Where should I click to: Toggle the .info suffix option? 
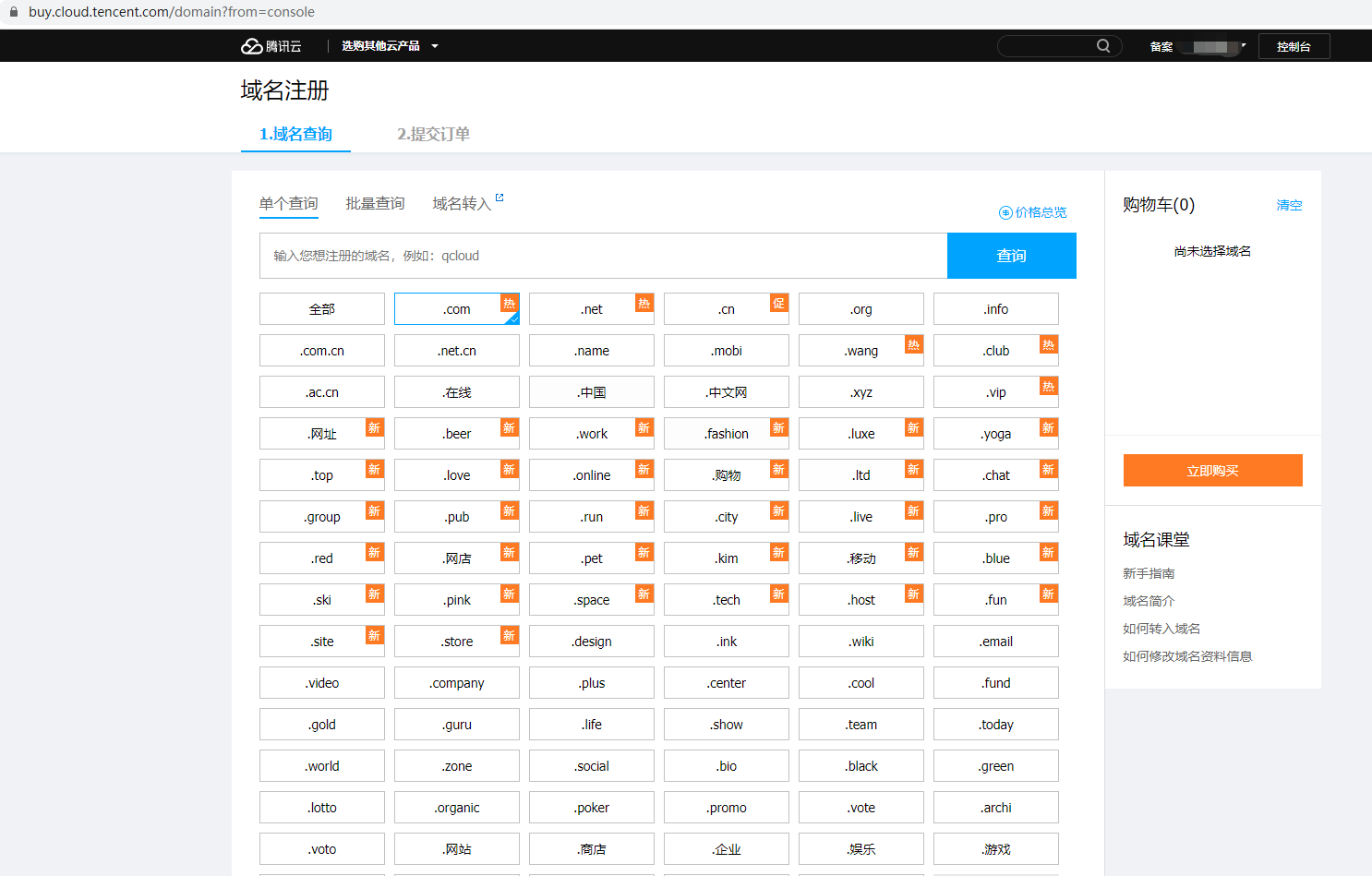click(x=996, y=309)
